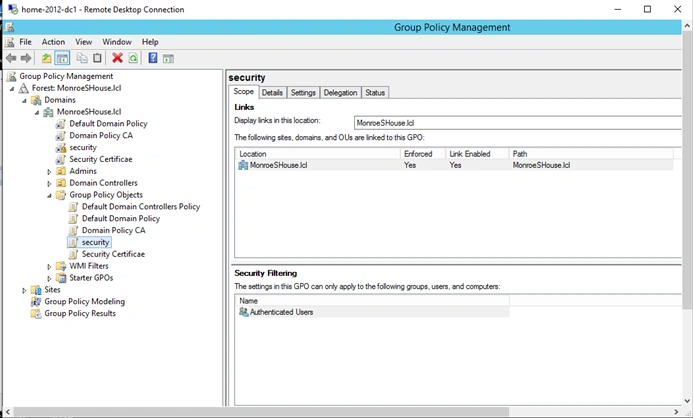
Task: Switch to the Delegation tab
Action: point(340,93)
